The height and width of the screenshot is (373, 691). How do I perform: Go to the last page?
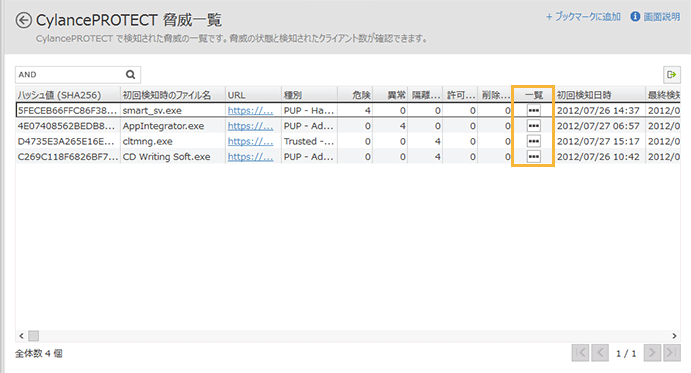[x=672, y=353]
